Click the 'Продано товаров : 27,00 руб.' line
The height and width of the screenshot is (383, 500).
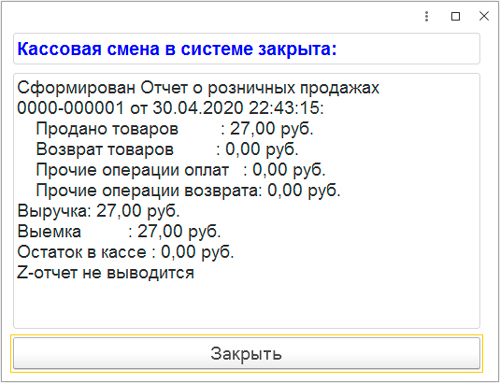pos(175,129)
